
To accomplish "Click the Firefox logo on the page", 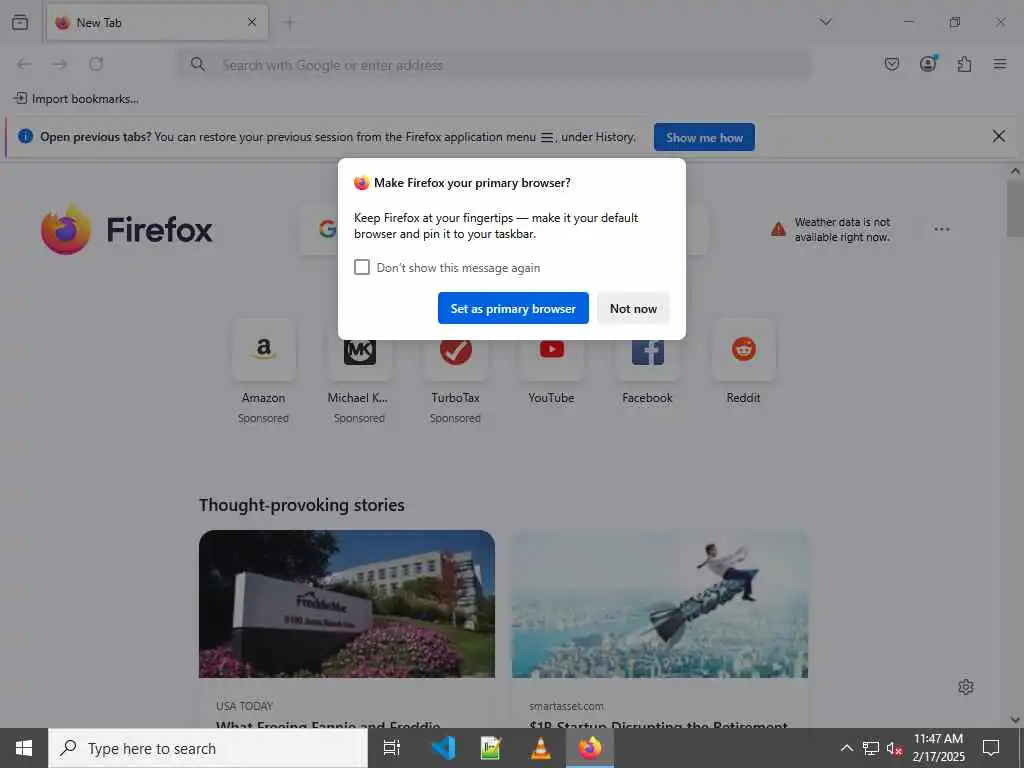I will click(126, 229).
